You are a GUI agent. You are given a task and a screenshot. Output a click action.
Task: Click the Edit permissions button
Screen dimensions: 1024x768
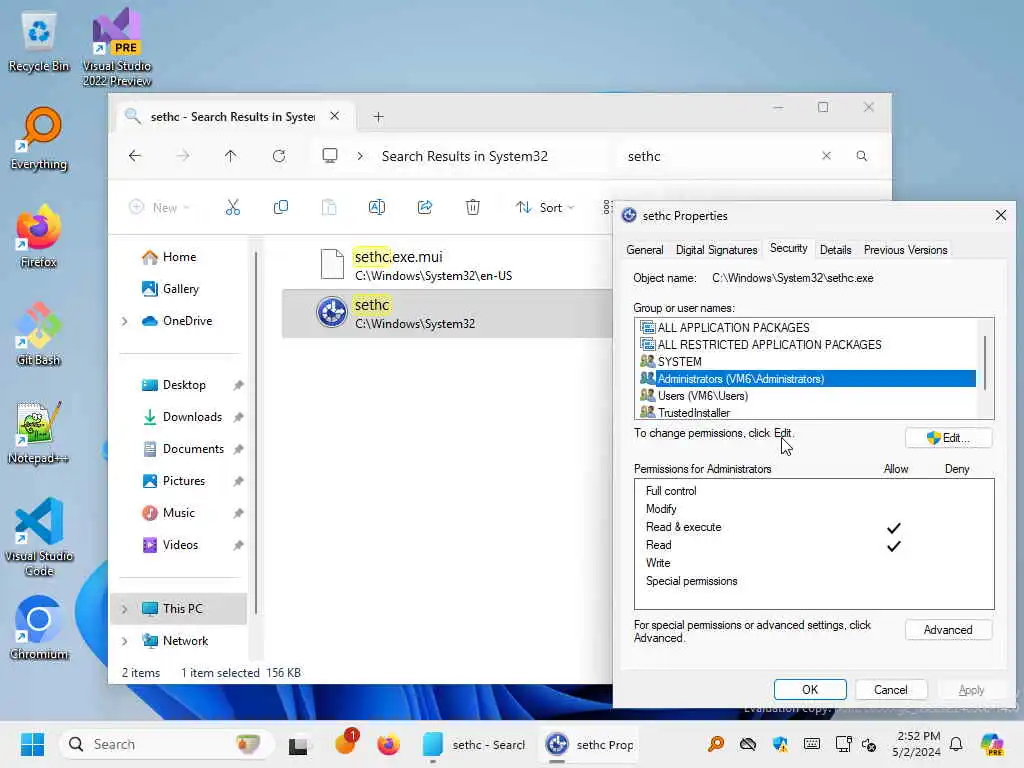[x=948, y=438]
